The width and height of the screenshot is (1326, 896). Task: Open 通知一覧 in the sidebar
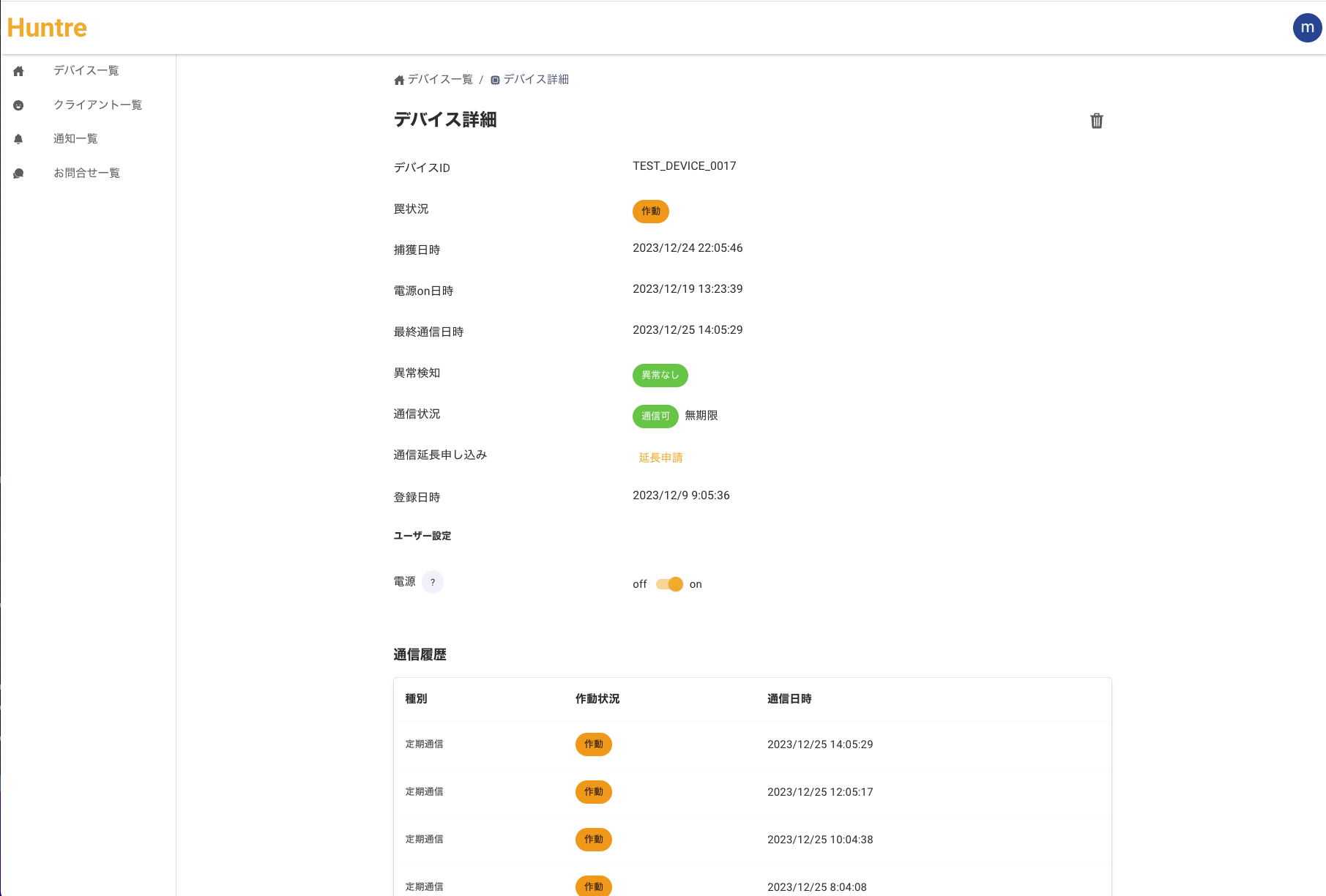75,138
